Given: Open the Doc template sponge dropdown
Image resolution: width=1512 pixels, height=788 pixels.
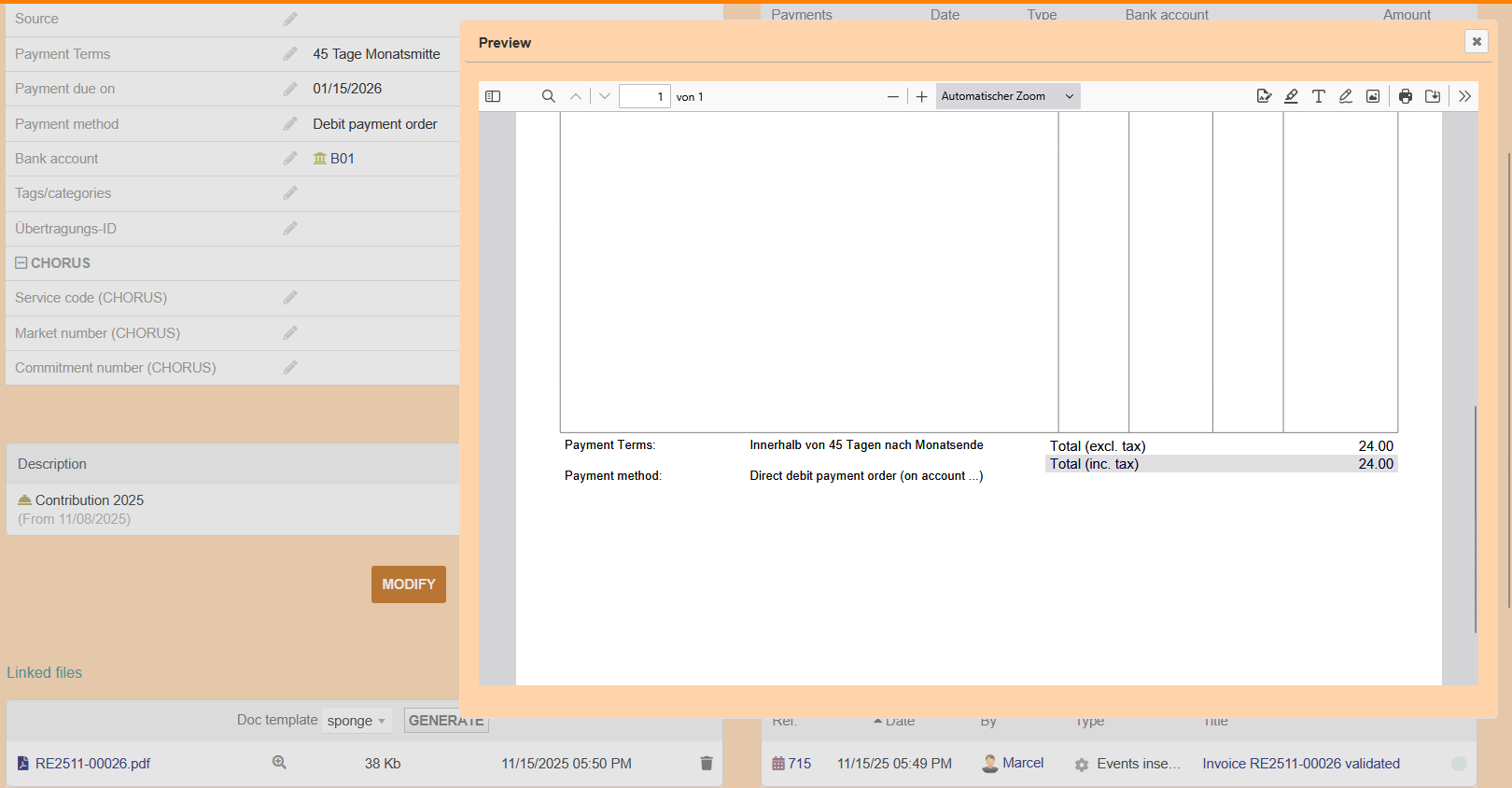Looking at the screenshot, I should coord(357,721).
